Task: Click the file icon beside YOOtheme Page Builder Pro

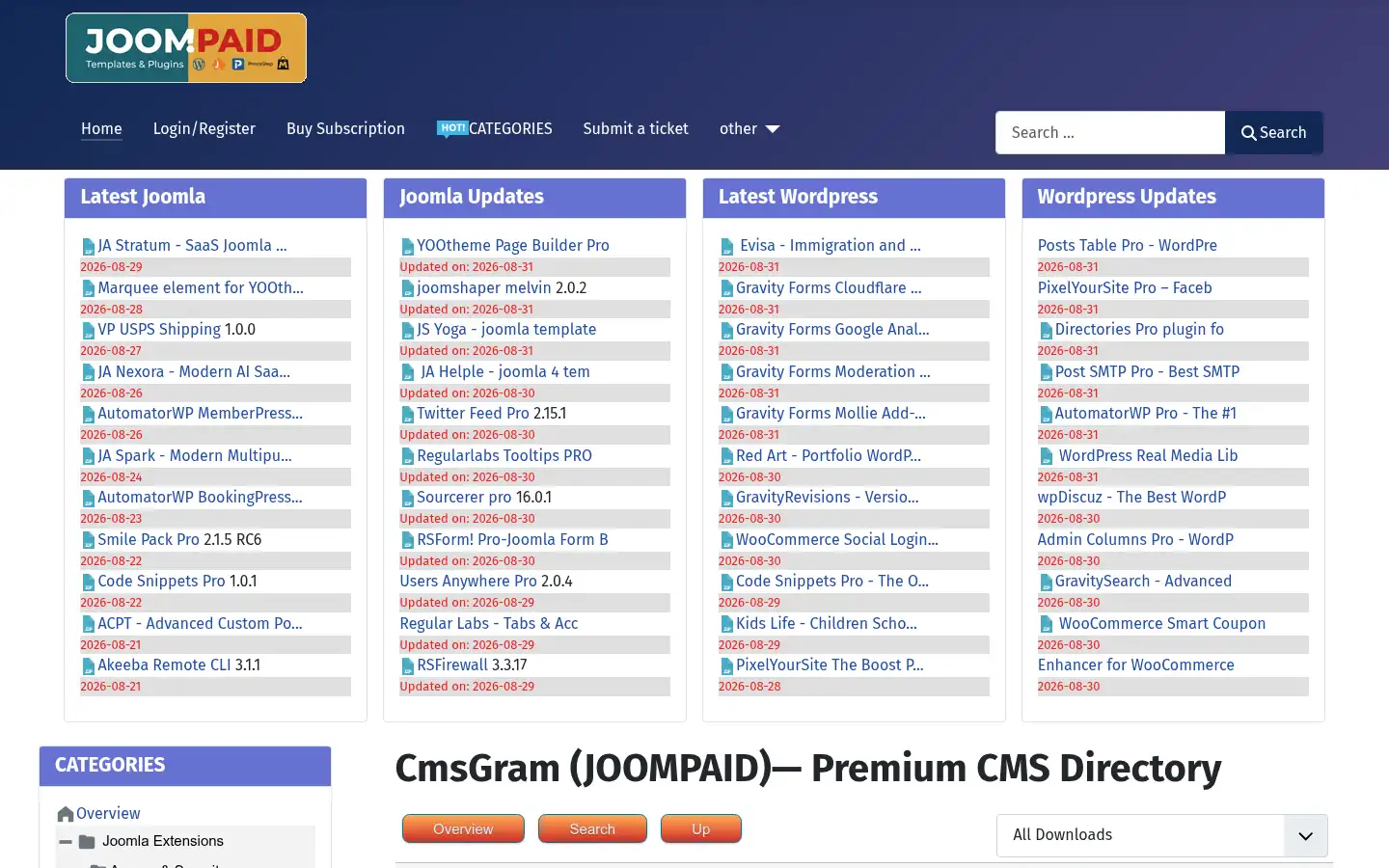Action: tap(408, 247)
